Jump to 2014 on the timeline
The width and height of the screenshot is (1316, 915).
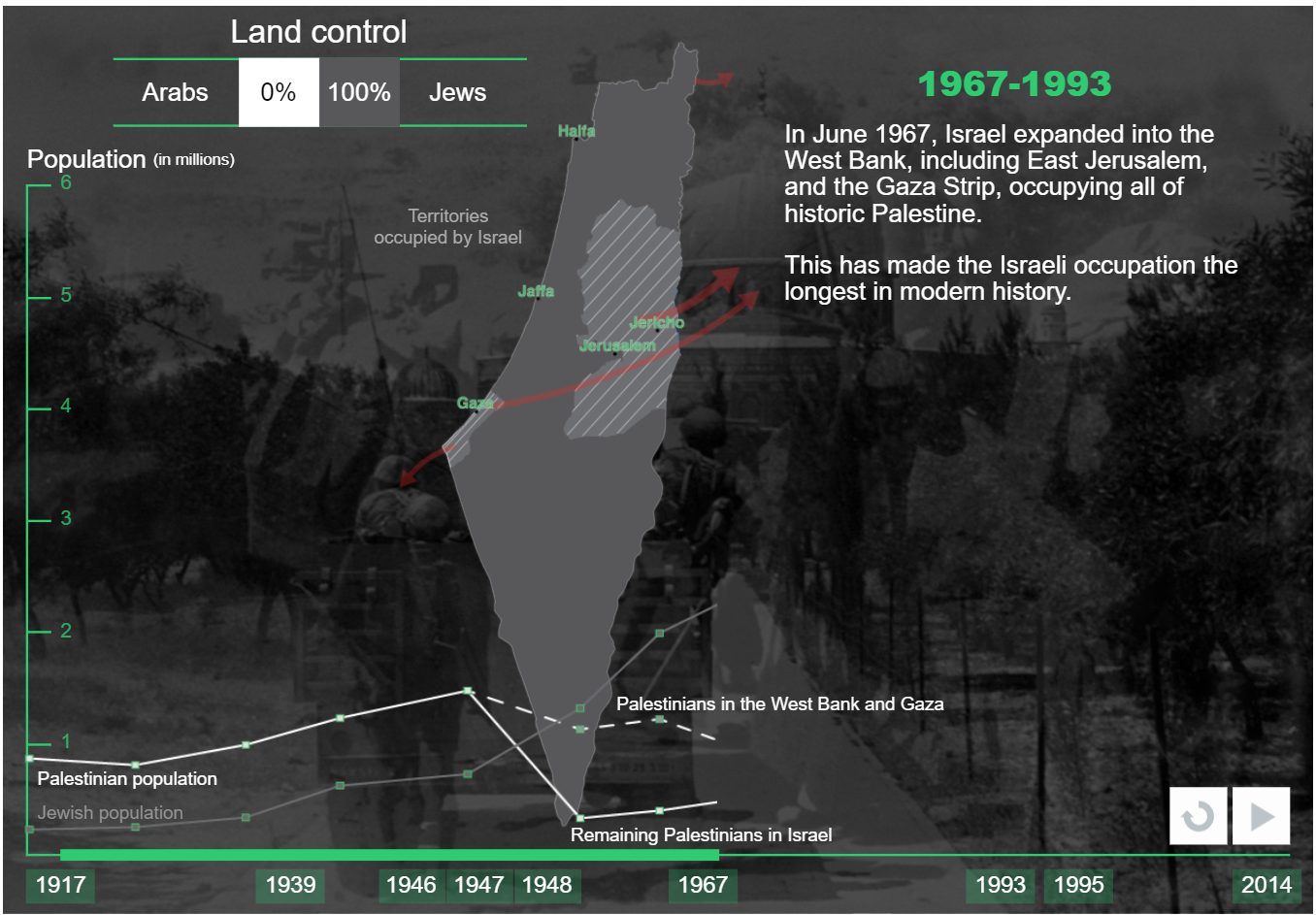[1267, 885]
